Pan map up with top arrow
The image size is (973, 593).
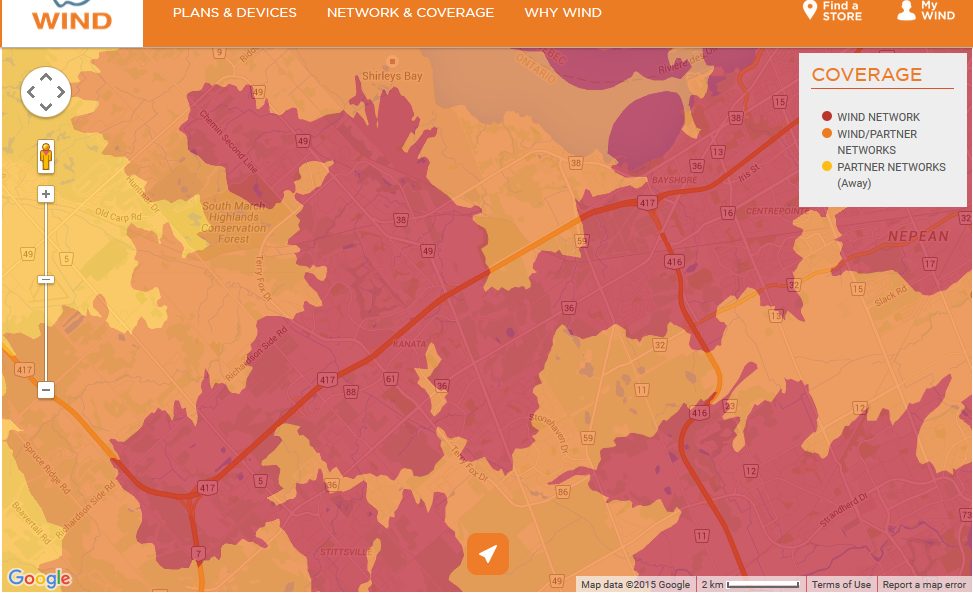click(x=46, y=77)
